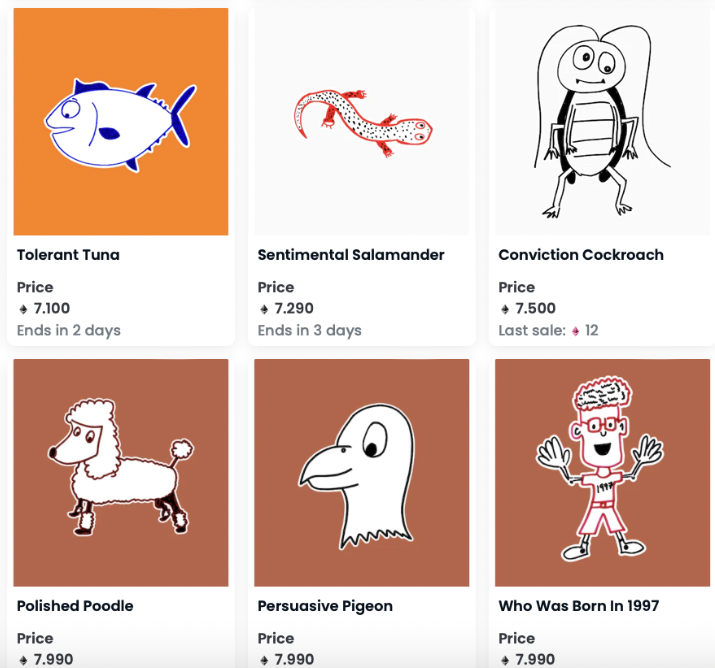The image size is (715, 668).
Task: Click Ethereum icon beside price 7.290
Action: point(264,309)
